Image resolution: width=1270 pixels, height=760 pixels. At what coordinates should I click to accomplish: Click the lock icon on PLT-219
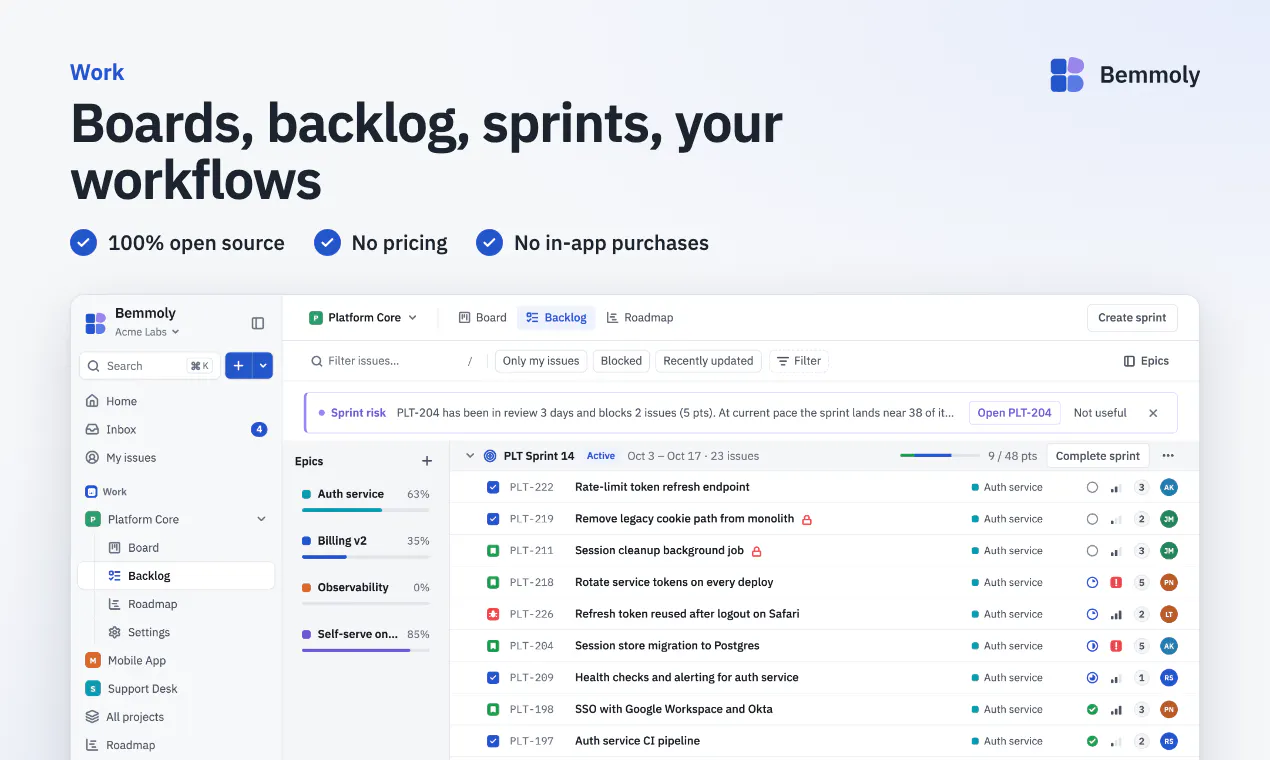(x=807, y=520)
